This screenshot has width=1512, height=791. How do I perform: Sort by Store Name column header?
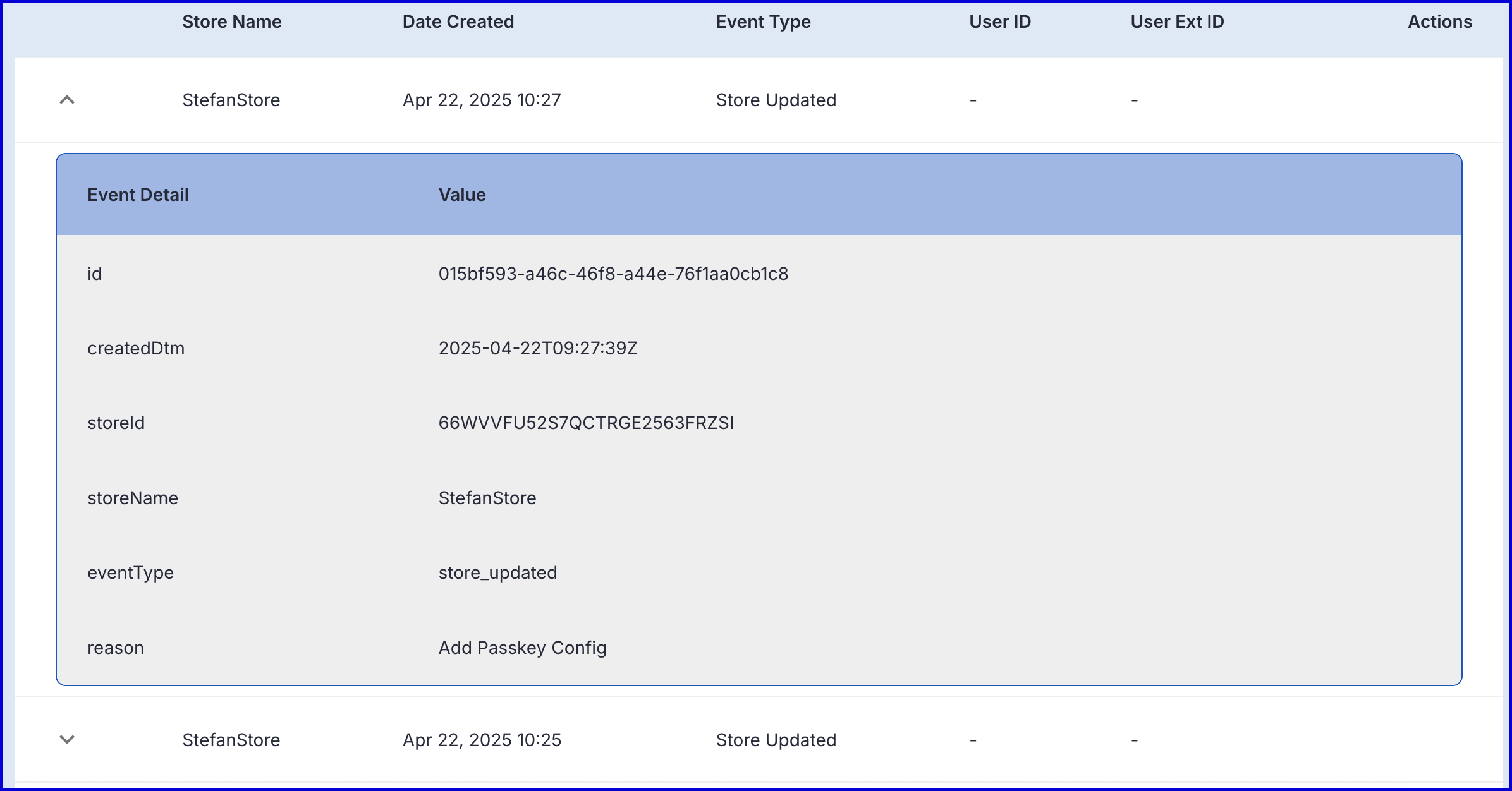[x=232, y=21]
